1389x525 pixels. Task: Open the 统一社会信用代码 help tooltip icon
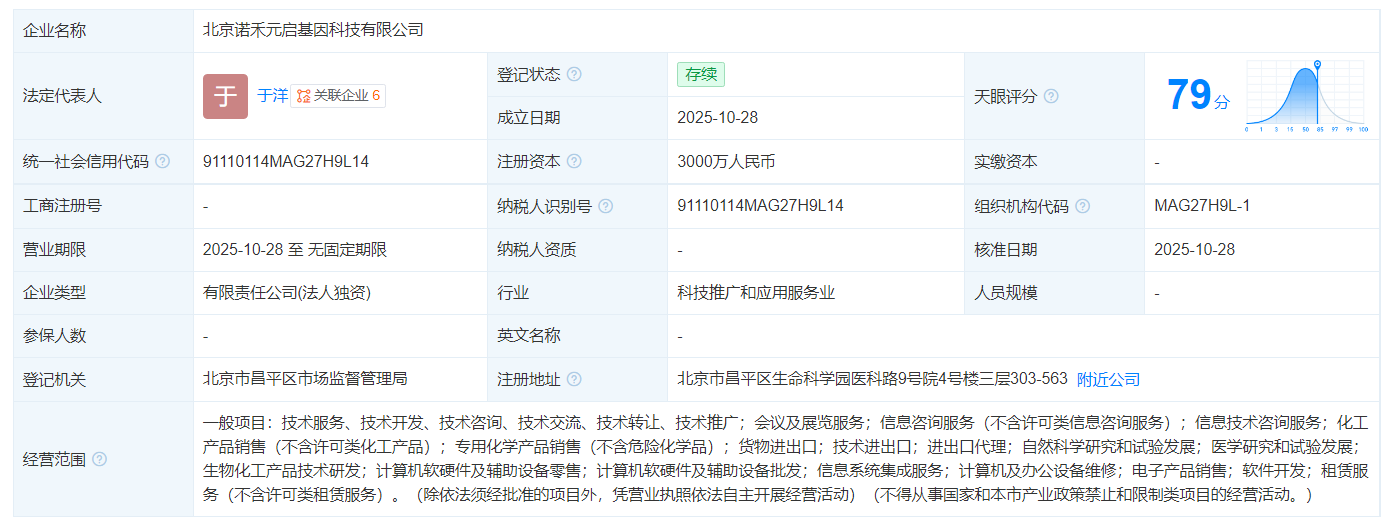(x=163, y=162)
